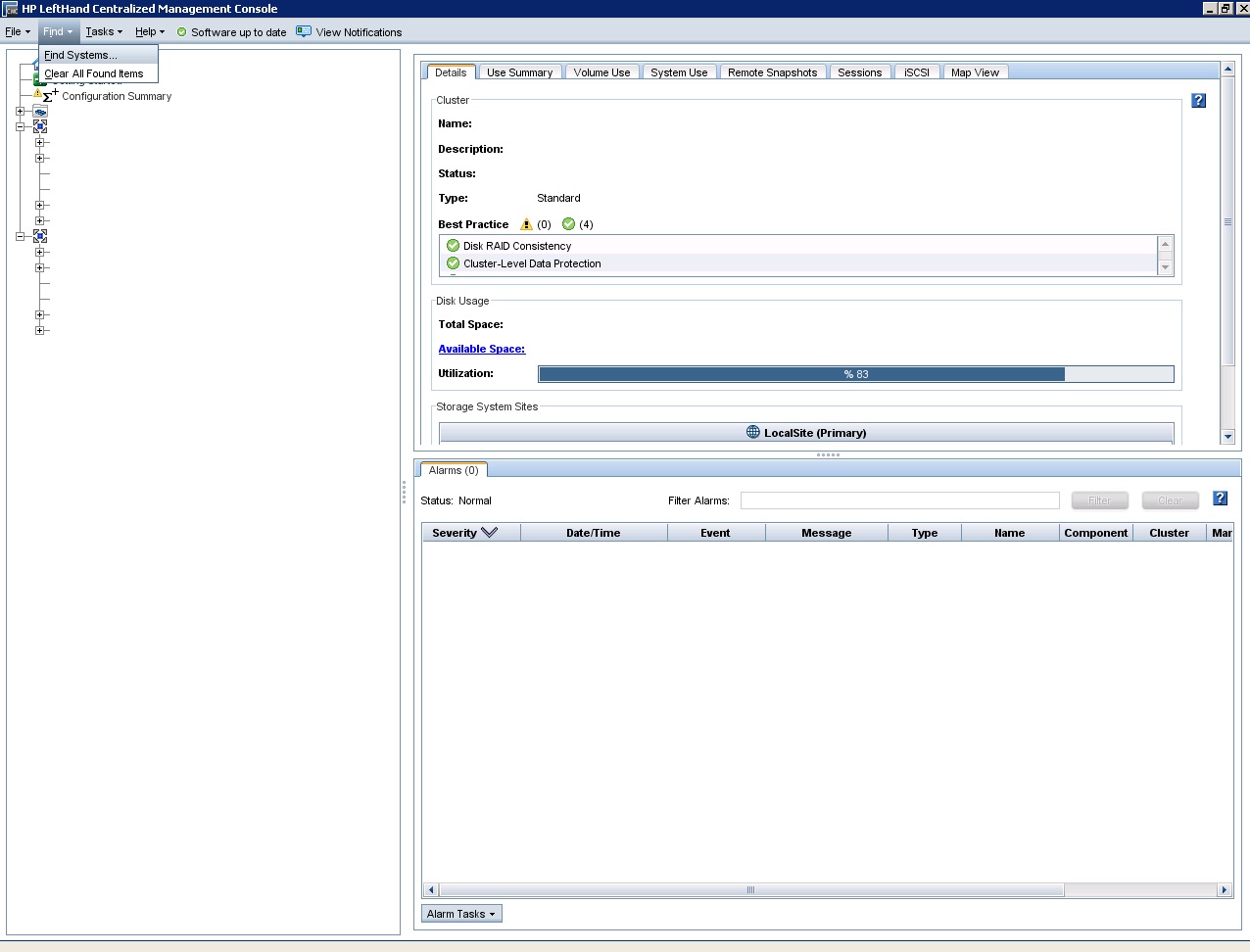Select the second management group icon

[40, 236]
